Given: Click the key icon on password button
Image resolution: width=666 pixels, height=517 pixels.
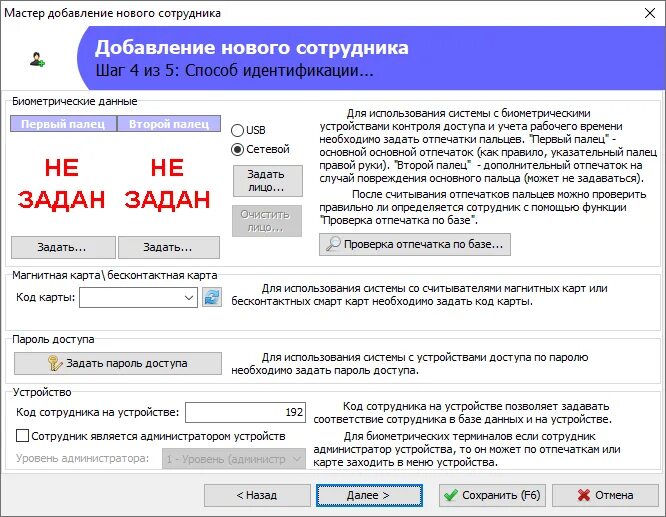Looking at the screenshot, I should click(55, 363).
